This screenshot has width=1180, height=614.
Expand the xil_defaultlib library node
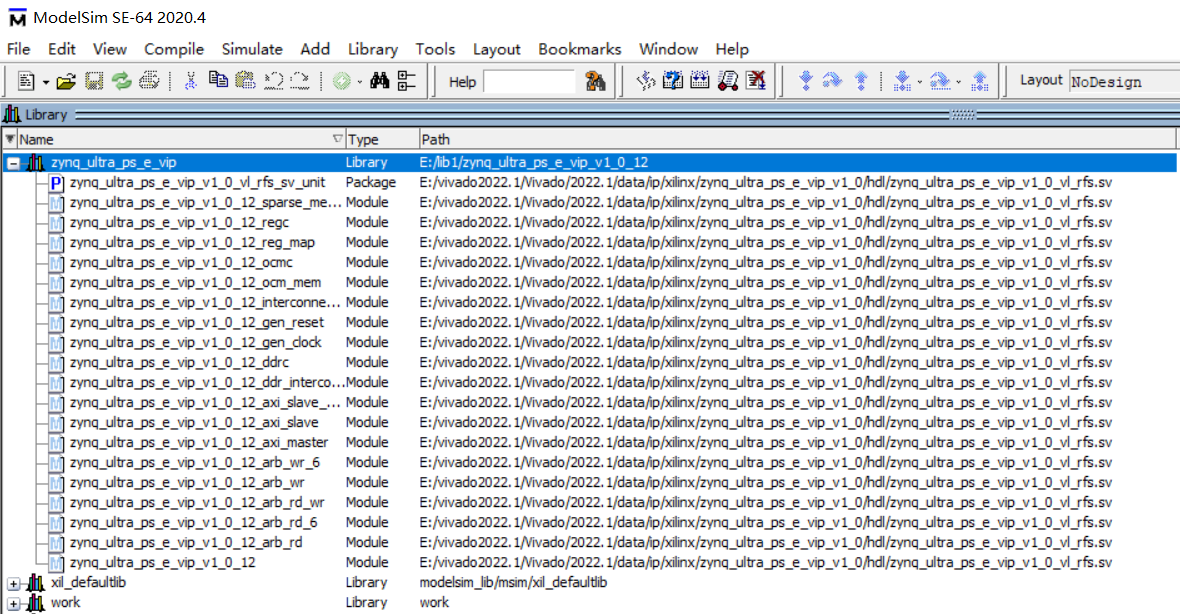[x=14, y=584]
